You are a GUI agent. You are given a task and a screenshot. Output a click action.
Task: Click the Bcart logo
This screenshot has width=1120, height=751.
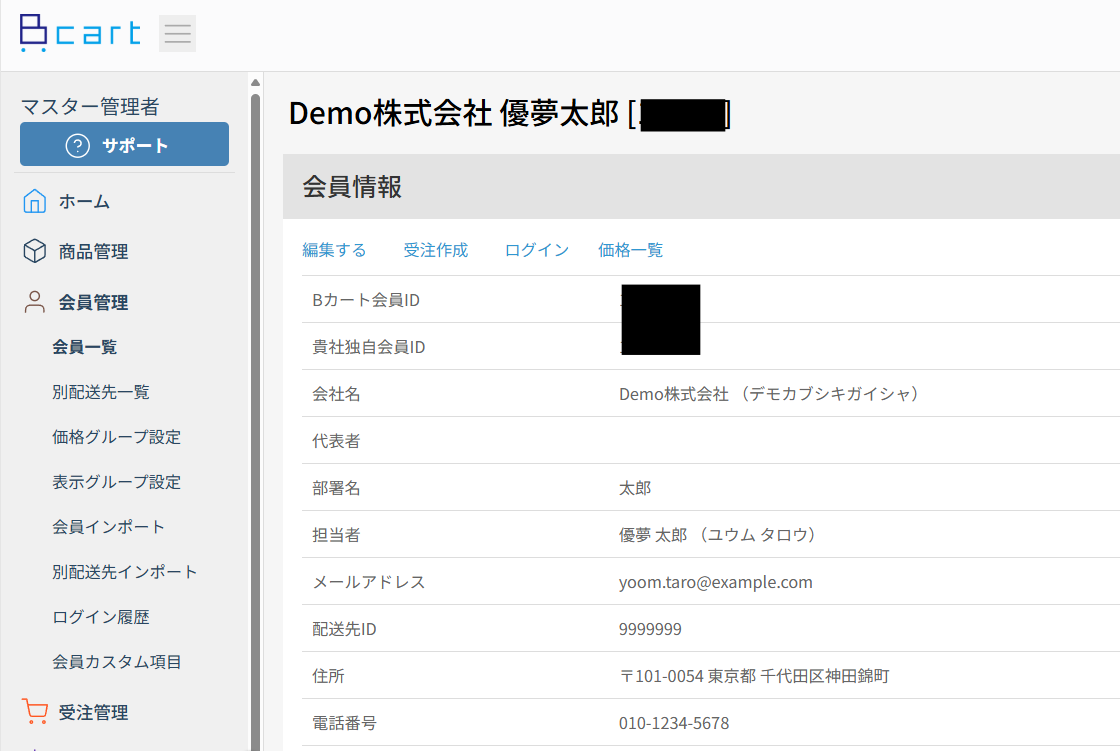pyautogui.click(x=80, y=33)
